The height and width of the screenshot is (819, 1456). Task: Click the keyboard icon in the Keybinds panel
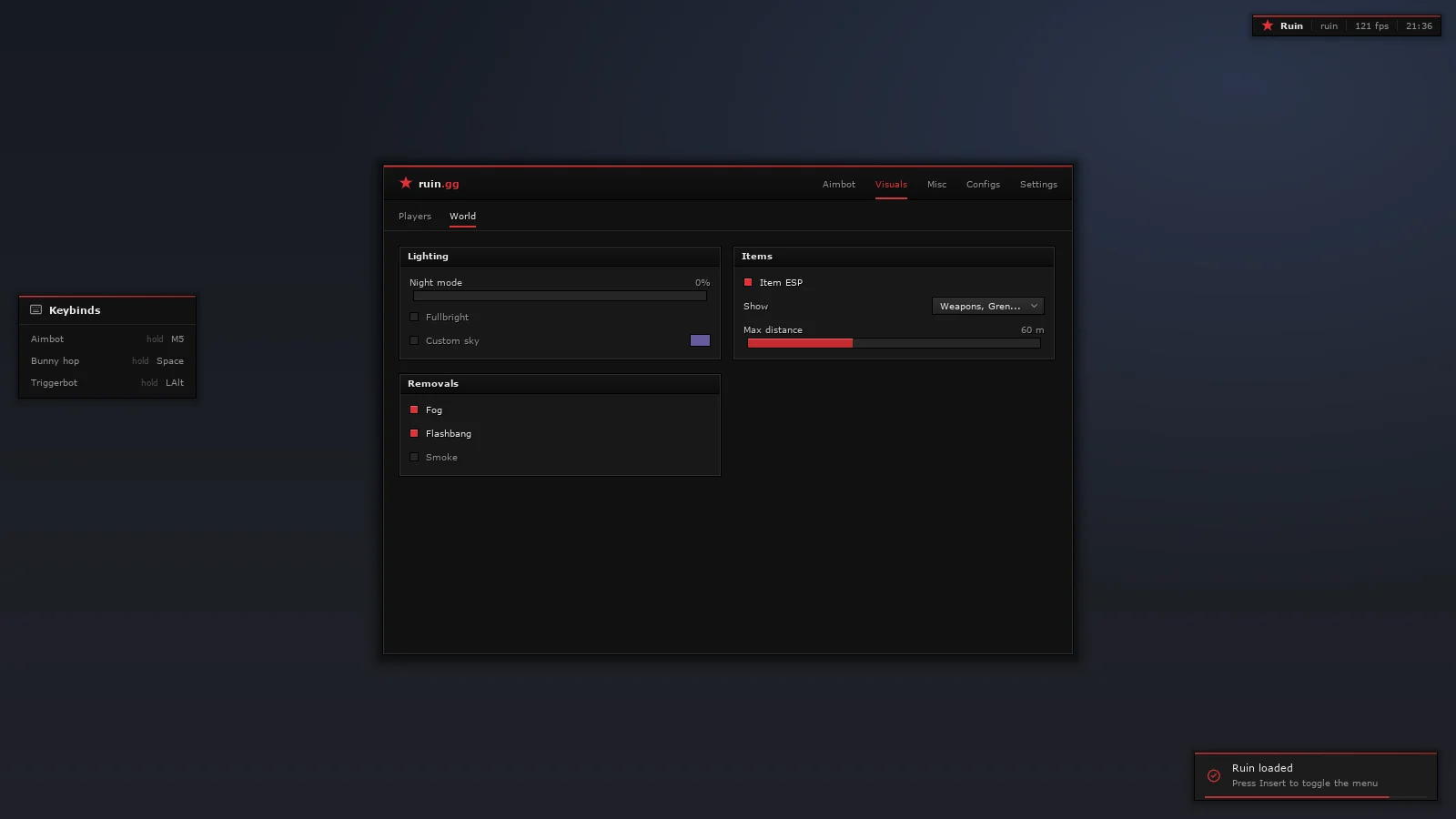pyautogui.click(x=36, y=309)
